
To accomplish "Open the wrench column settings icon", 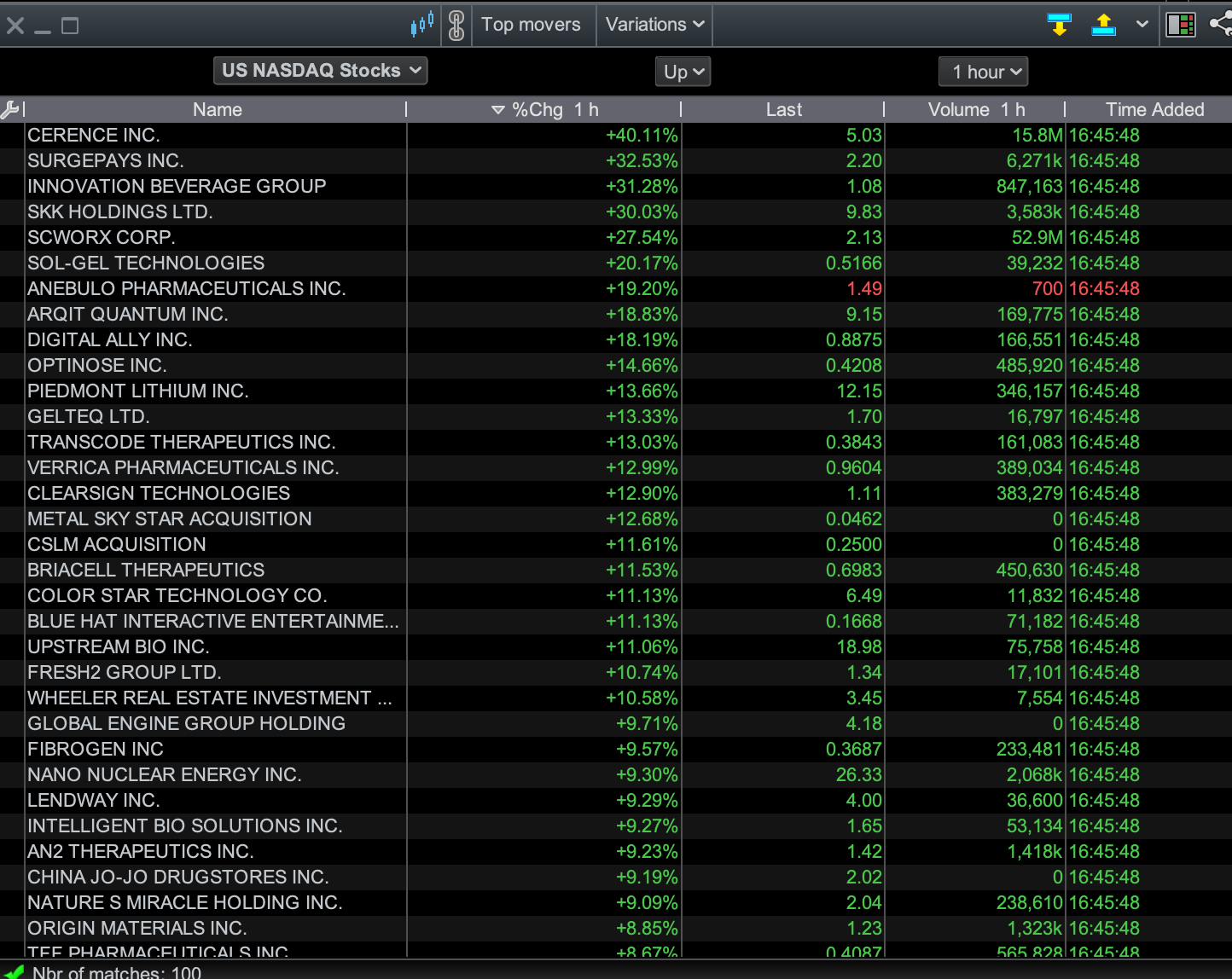I will pos(11,109).
